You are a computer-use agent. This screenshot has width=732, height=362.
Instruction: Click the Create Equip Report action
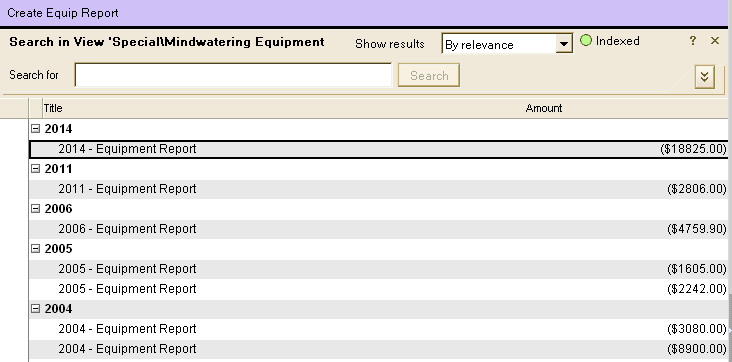pos(63,13)
